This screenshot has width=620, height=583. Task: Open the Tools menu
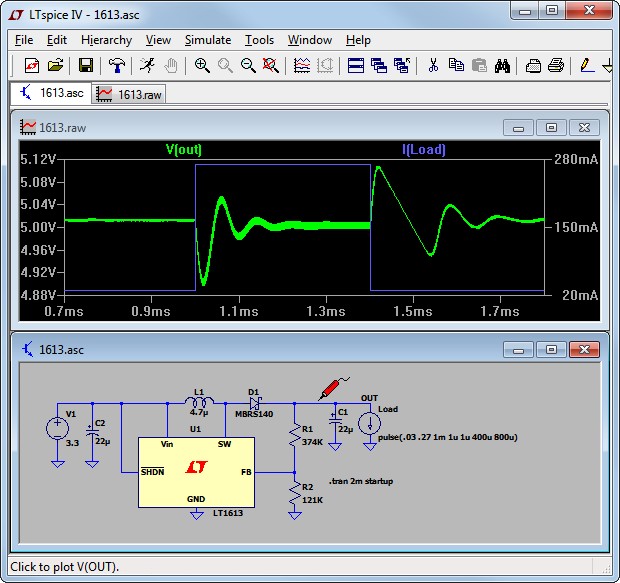pos(259,40)
